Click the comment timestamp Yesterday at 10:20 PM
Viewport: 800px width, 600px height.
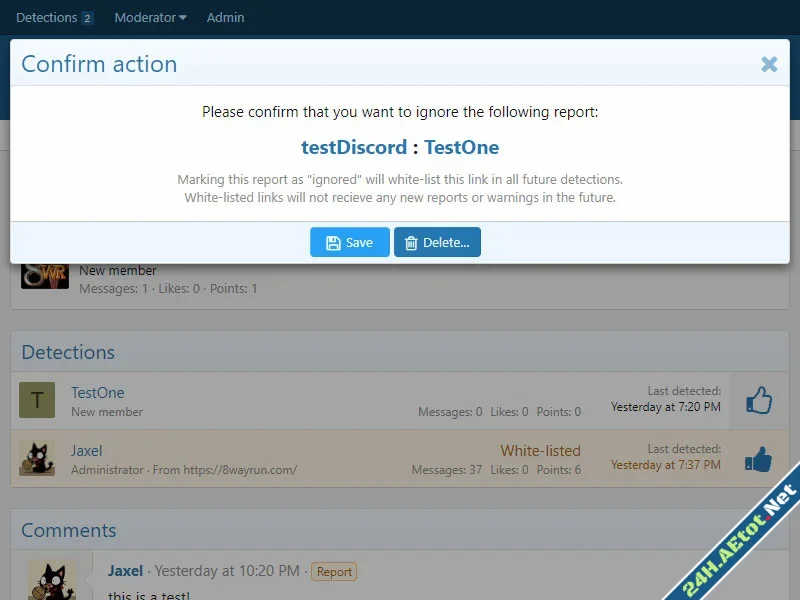coord(227,571)
